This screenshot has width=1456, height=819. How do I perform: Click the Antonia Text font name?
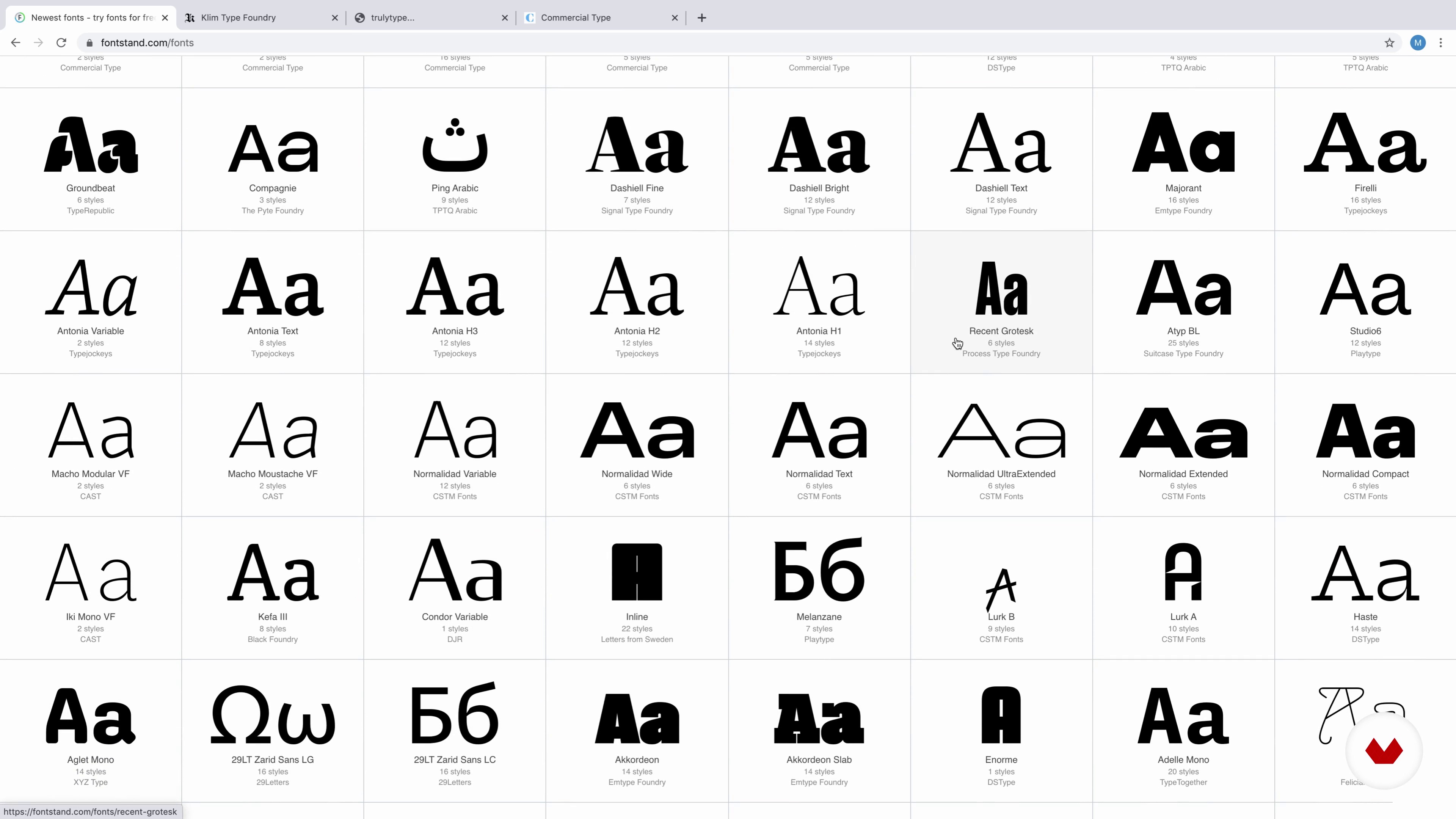click(x=273, y=331)
